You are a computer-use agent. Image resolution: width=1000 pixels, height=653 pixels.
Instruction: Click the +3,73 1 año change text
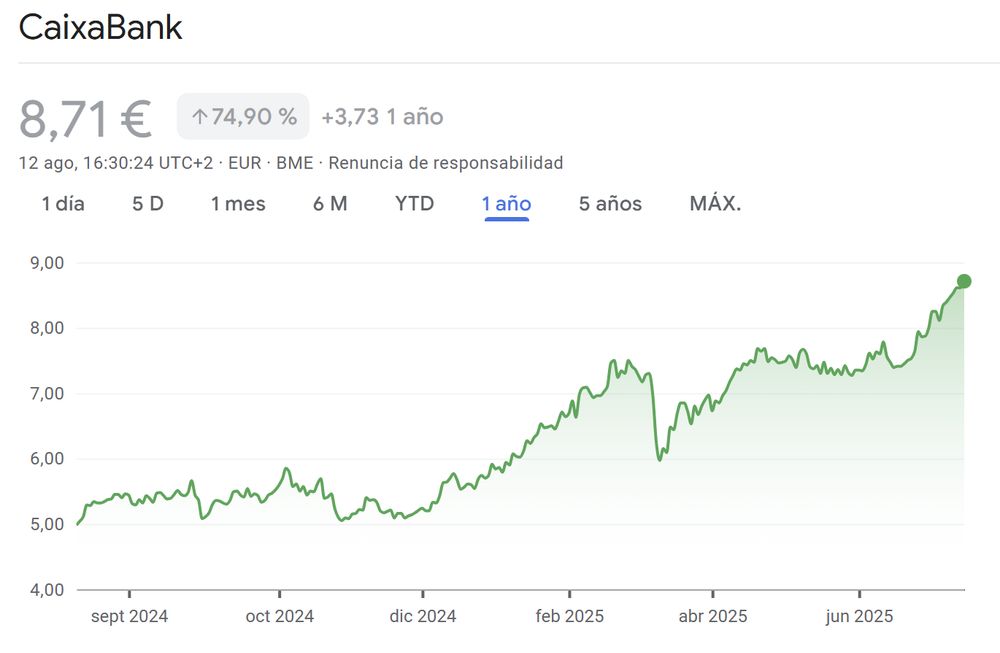point(382,117)
